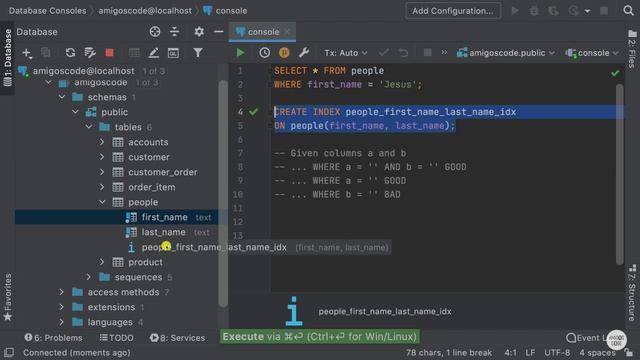This screenshot has width=640, height=360.
Task: Click the red stop icon in Database toolbar
Action: pyautogui.click(x=109, y=53)
